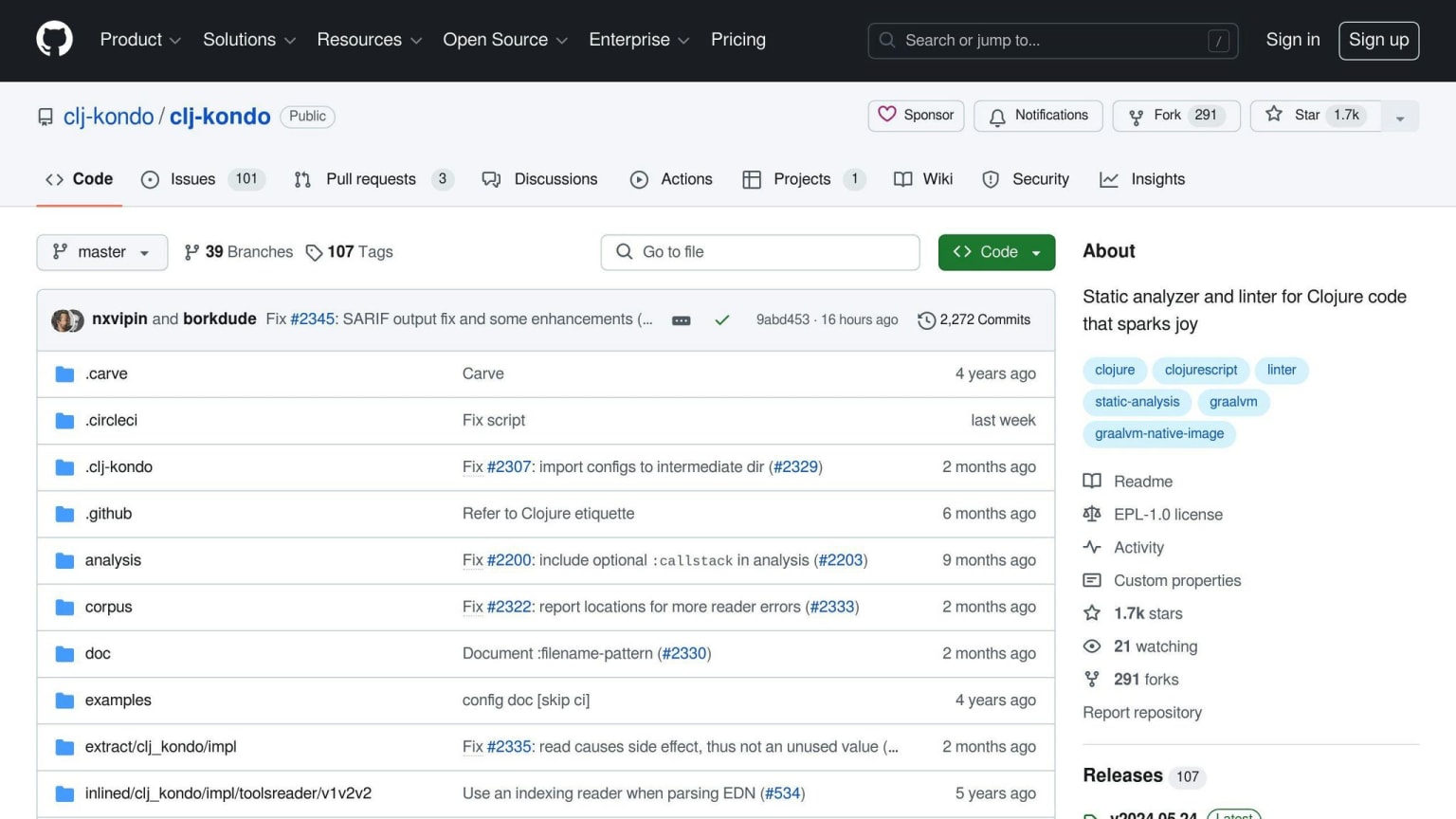This screenshot has height=819, width=1456.
Task: Open commit 9abd453 hash link
Action: pos(783,320)
